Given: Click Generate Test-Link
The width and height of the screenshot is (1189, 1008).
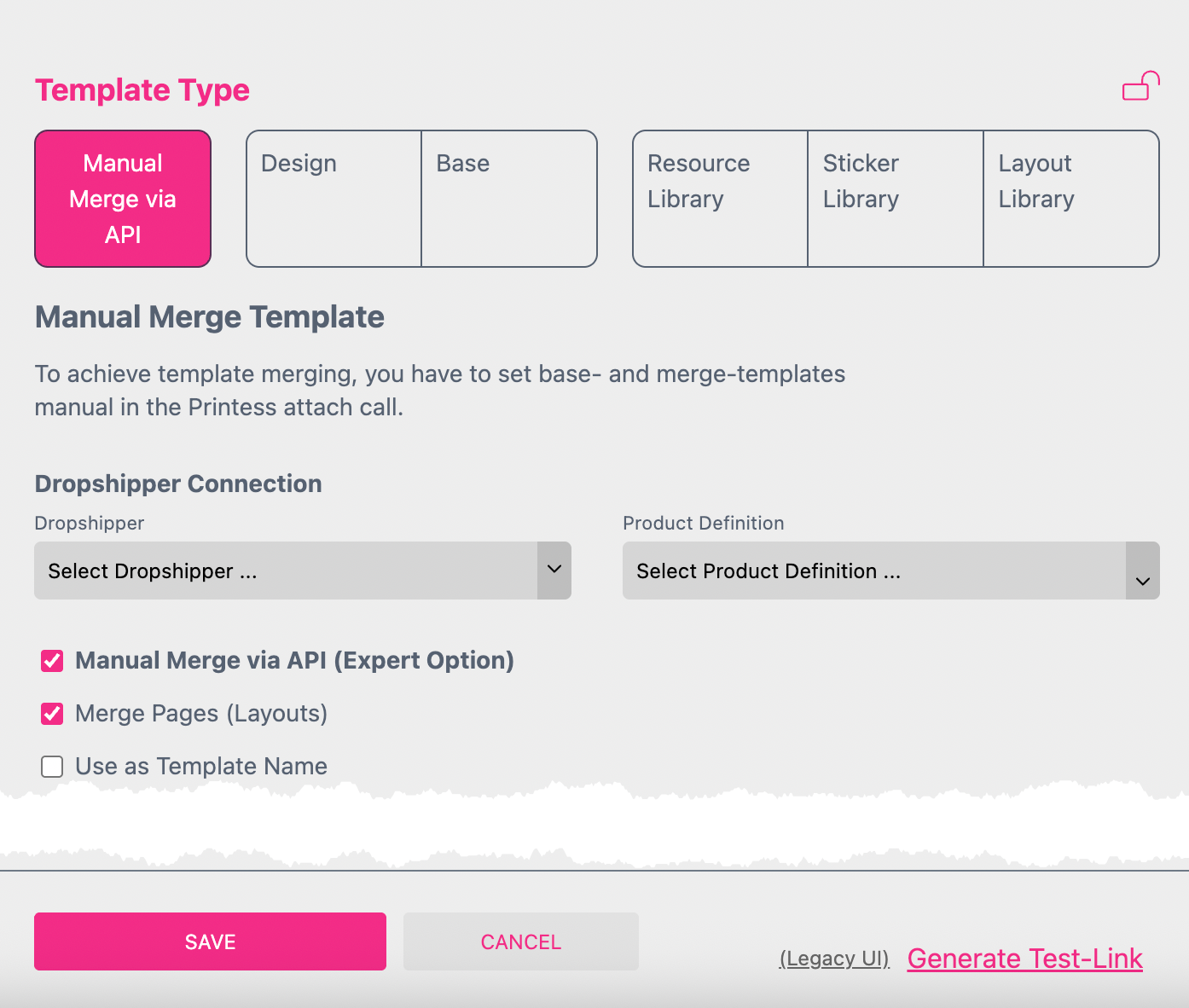Looking at the screenshot, I should 1024,958.
